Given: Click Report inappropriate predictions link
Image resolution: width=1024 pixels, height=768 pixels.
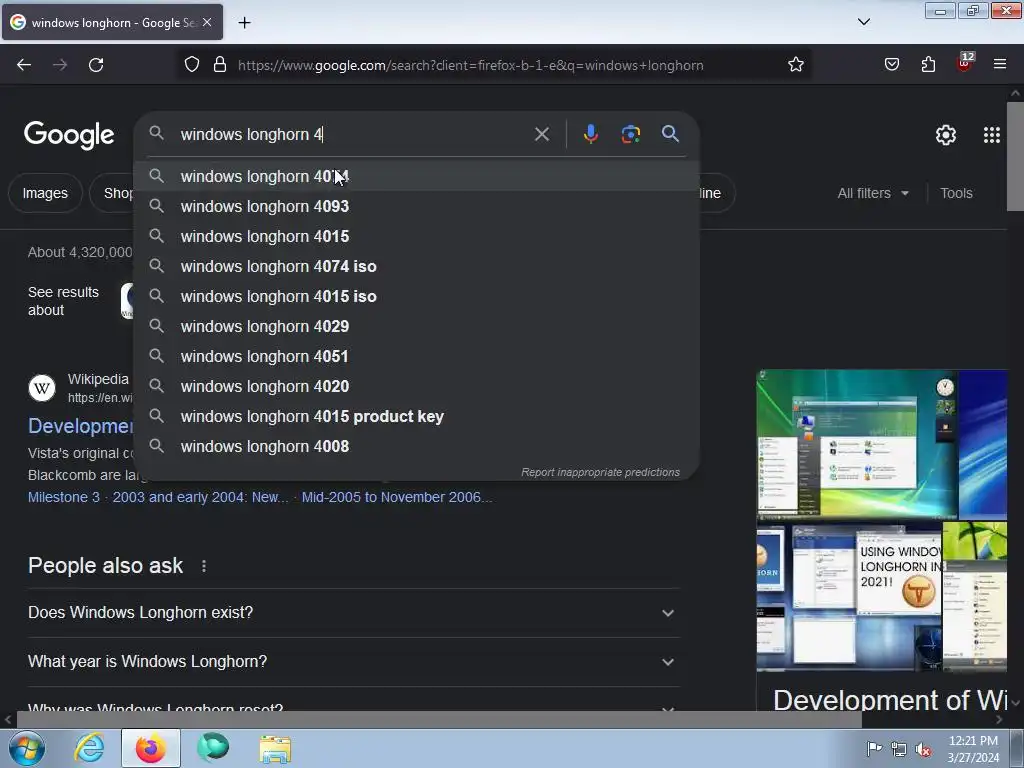Looking at the screenshot, I should [600, 472].
